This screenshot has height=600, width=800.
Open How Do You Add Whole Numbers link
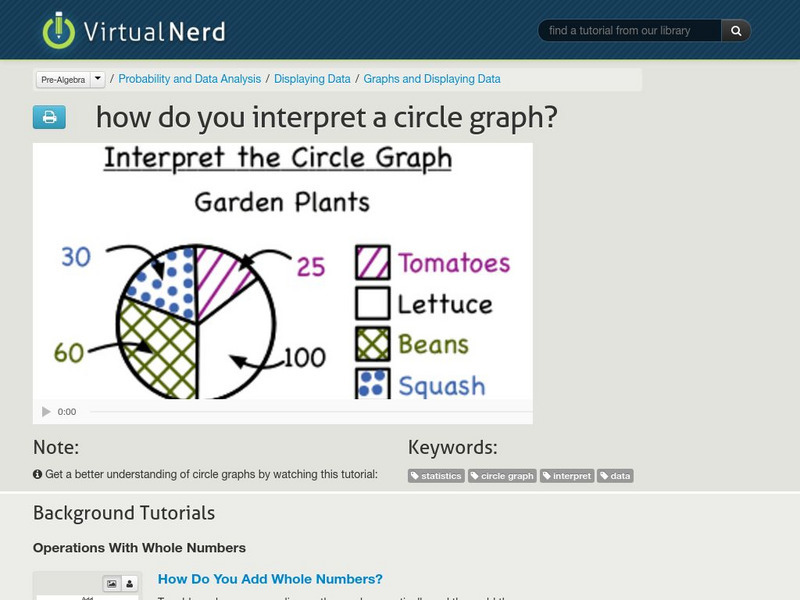(x=270, y=579)
